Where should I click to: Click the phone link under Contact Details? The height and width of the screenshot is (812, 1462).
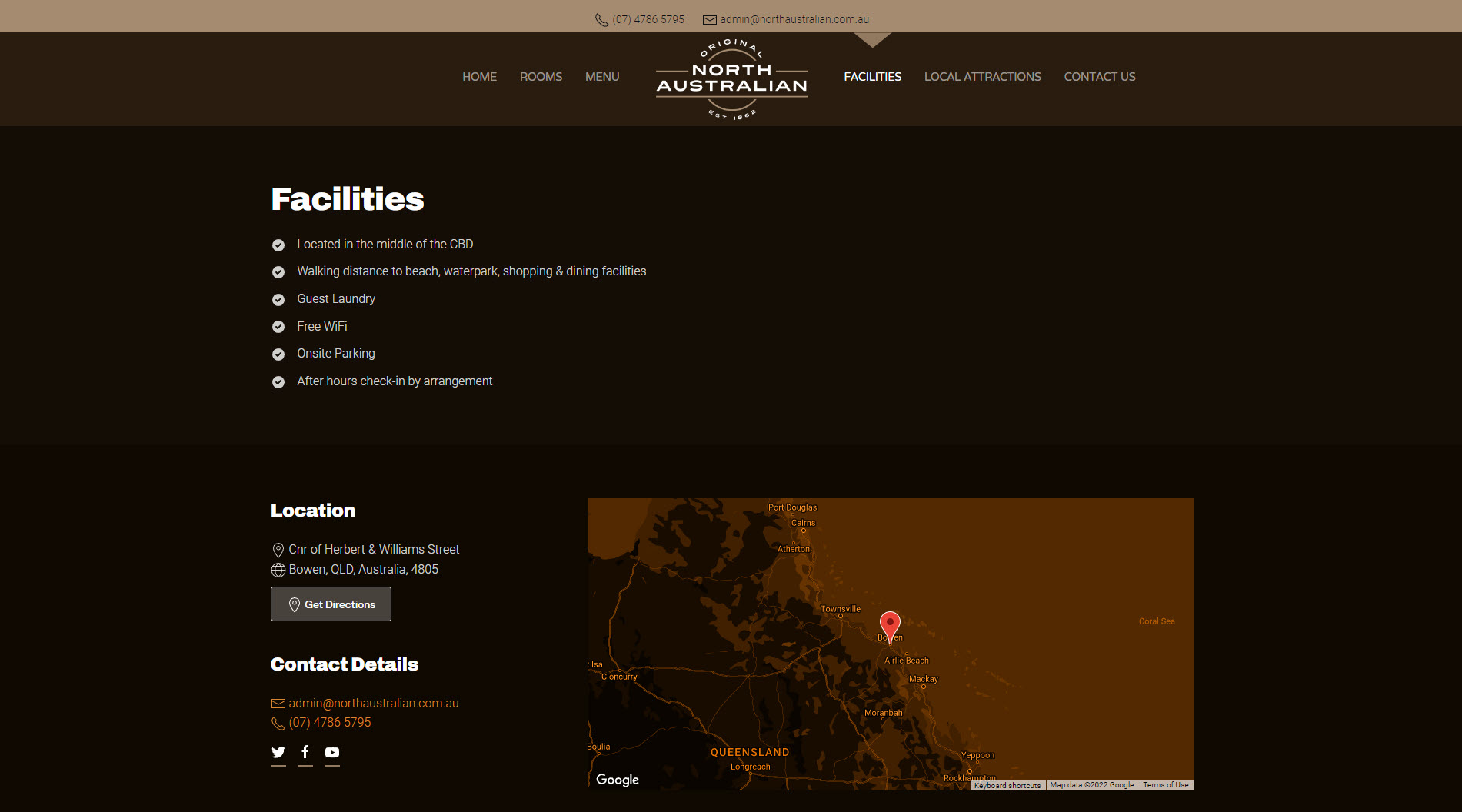(330, 722)
